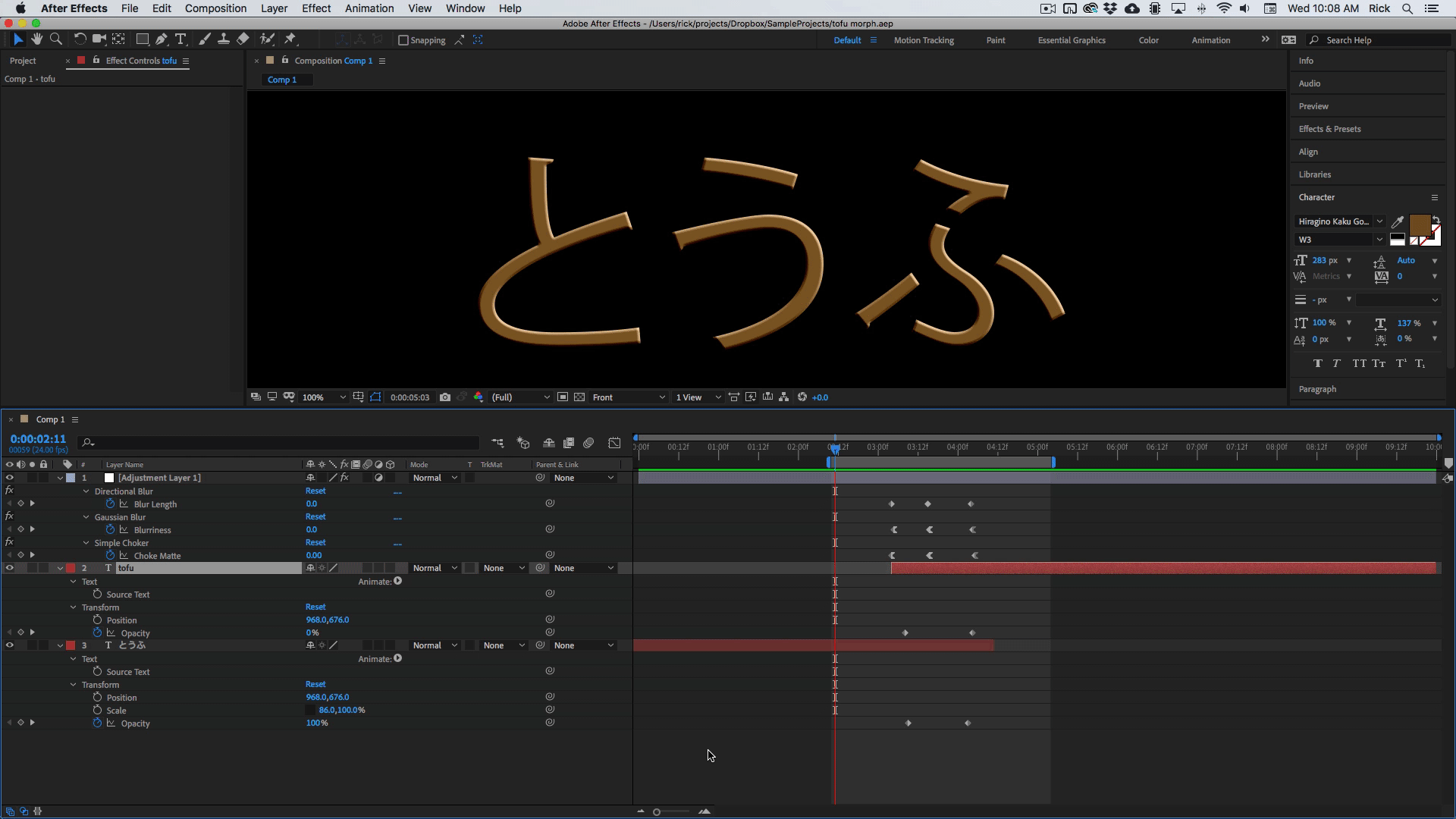Click the current timecode field 0:00:02:11
The image size is (1456, 819).
coord(38,439)
